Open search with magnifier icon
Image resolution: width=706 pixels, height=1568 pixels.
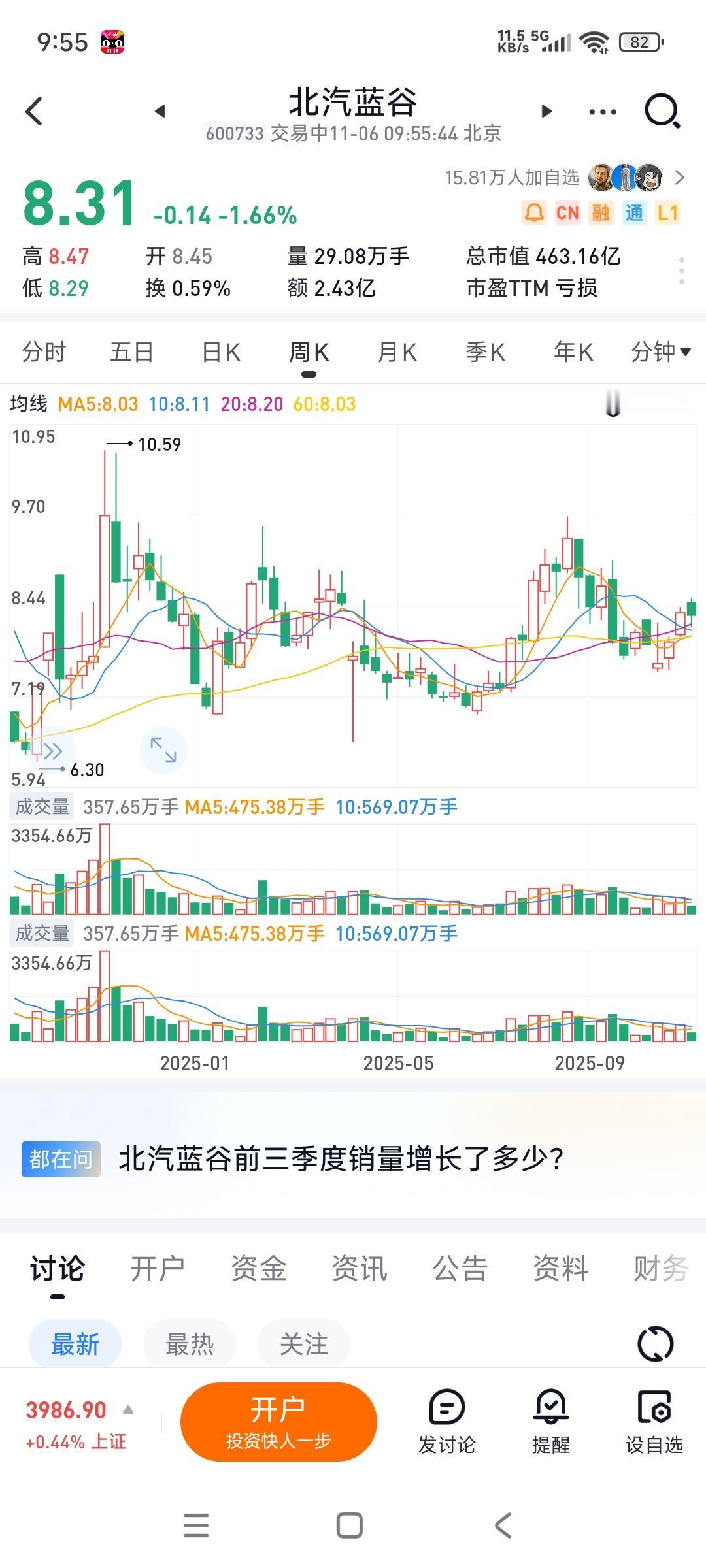[662, 111]
